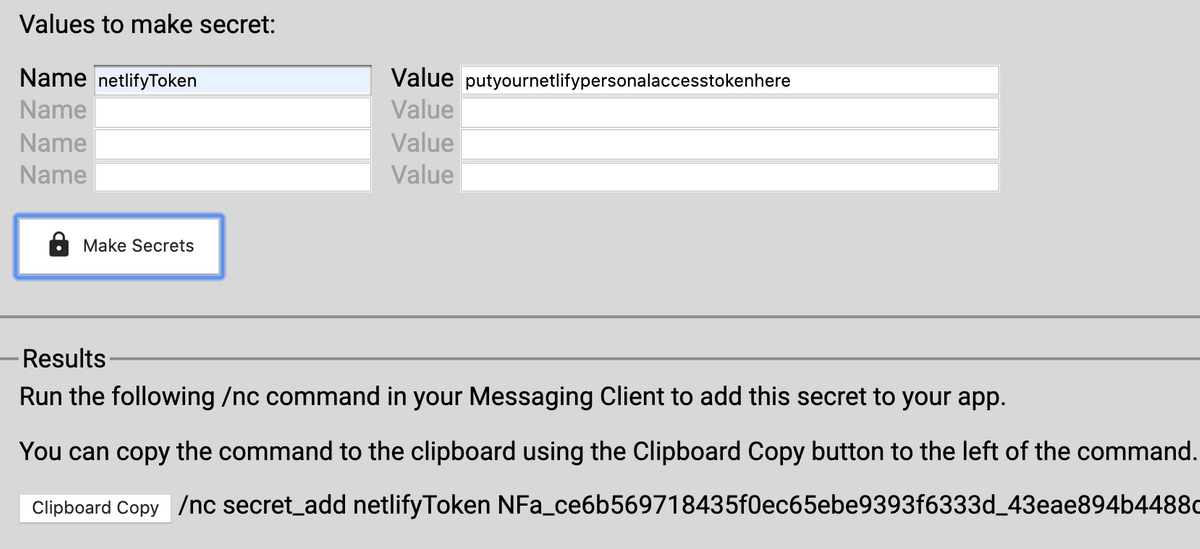Screen dimensions: 1200x549
Task: Click the third empty Value input
Action: pyautogui.click(x=728, y=145)
